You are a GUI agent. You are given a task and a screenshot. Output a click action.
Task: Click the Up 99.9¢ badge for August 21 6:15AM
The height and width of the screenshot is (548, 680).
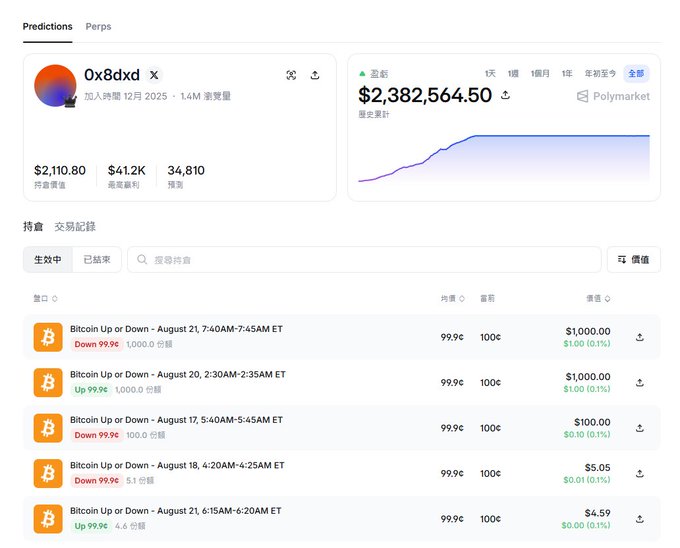coord(91,526)
